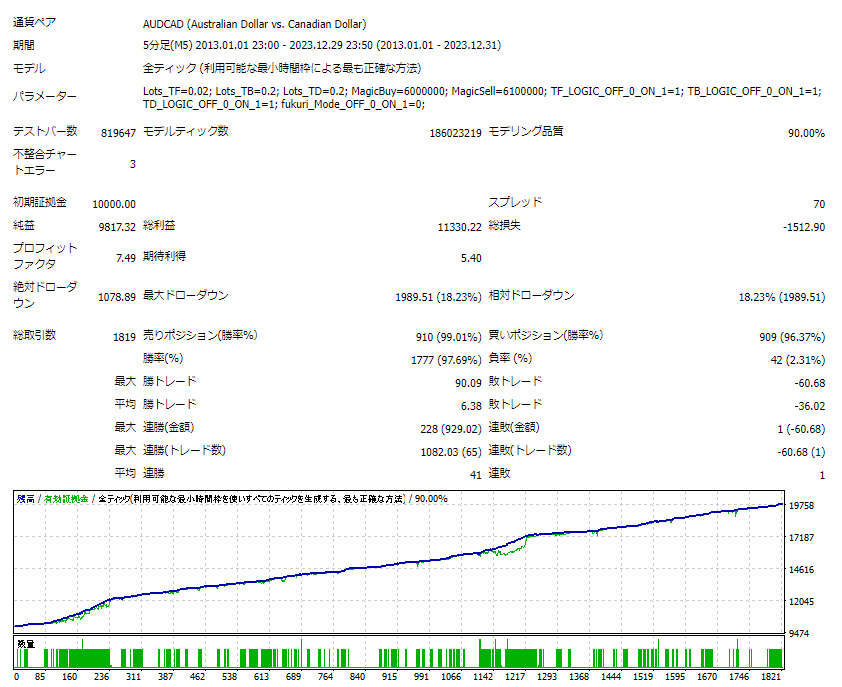Click the gross loss value -1512.90
This screenshot has height=687, width=842.
pyautogui.click(x=804, y=227)
